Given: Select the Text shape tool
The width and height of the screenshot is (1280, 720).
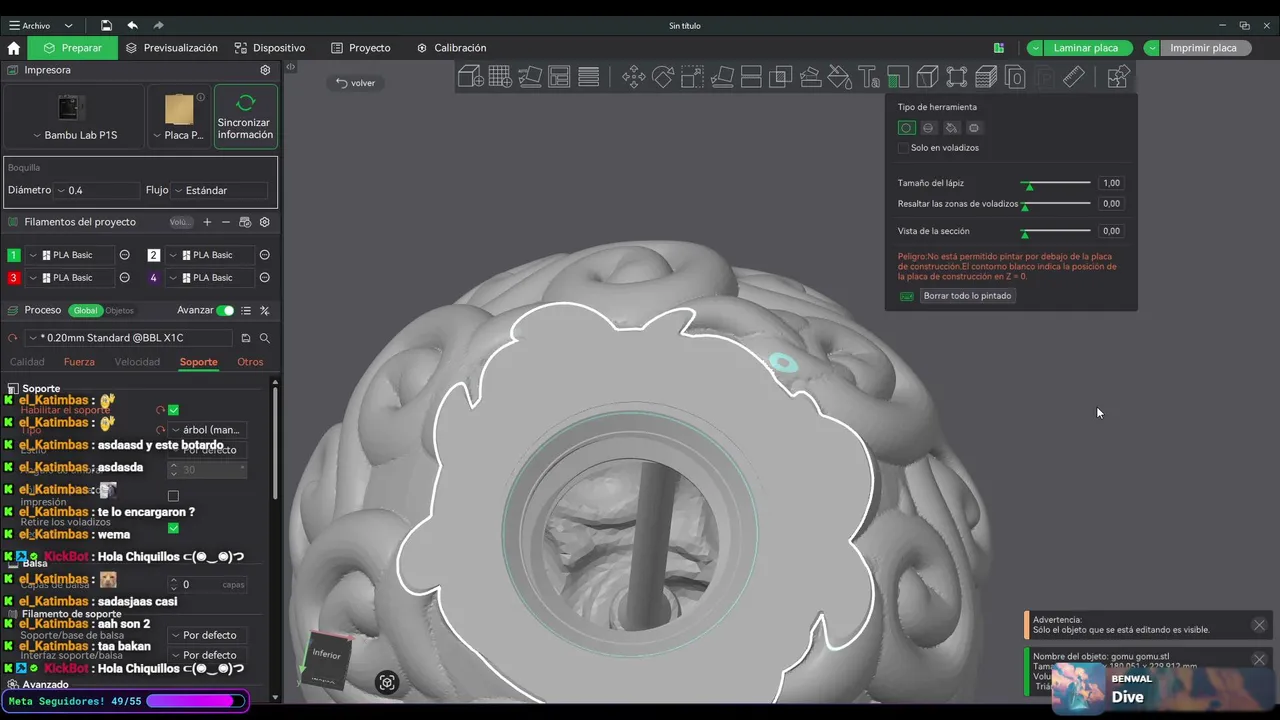Looking at the screenshot, I should click(x=869, y=77).
